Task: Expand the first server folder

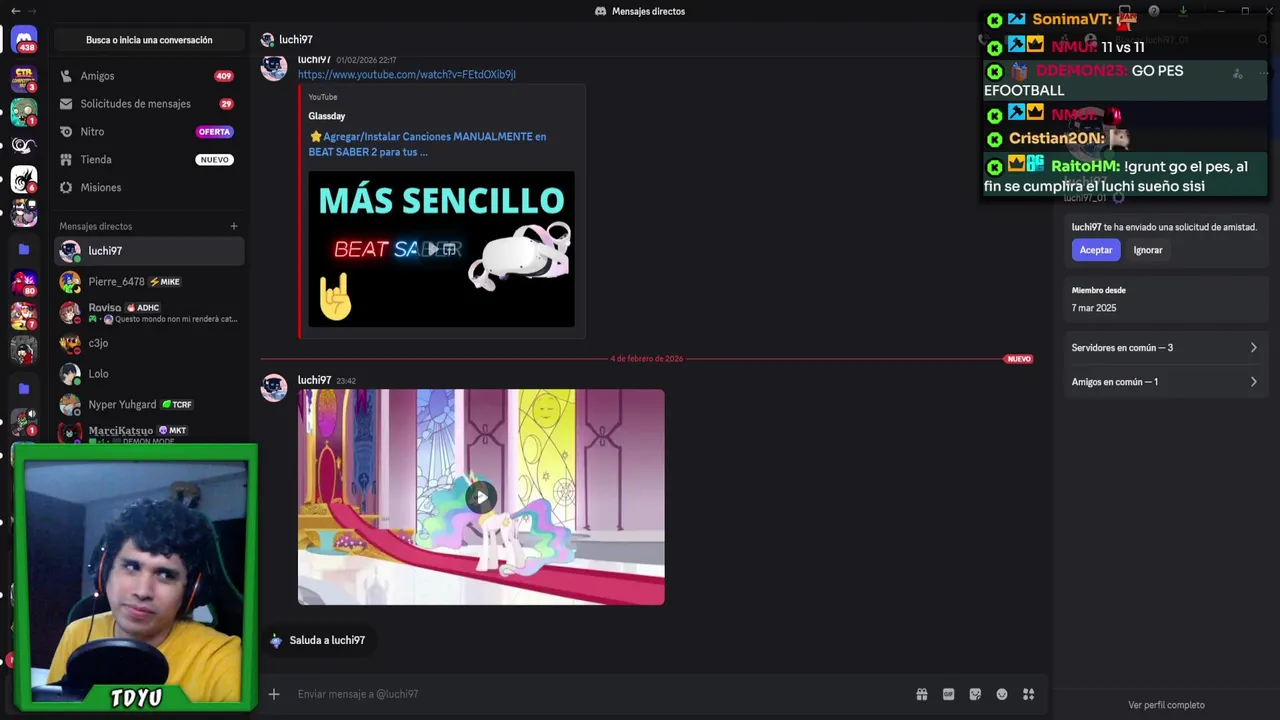Action: click(24, 249)
